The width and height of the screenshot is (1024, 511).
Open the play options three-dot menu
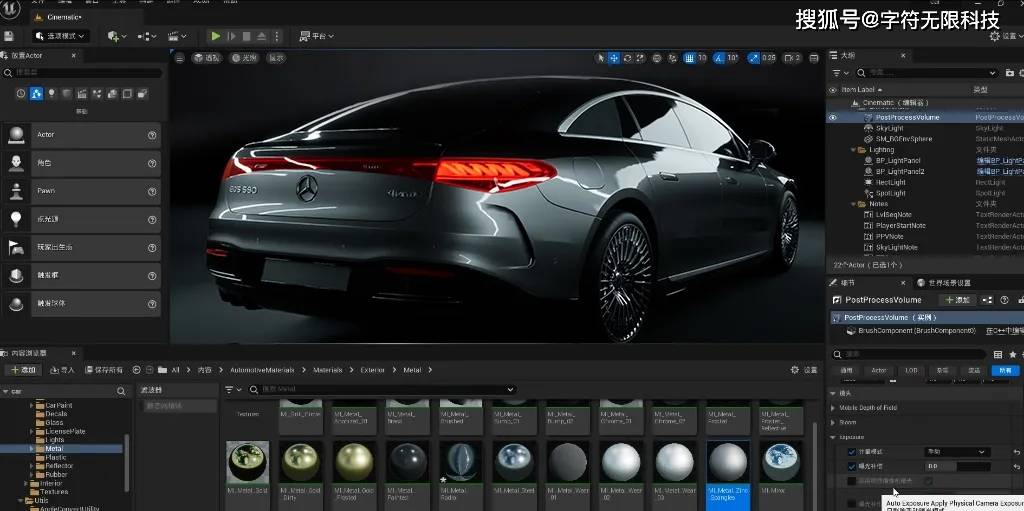click(x=276, y=36)
